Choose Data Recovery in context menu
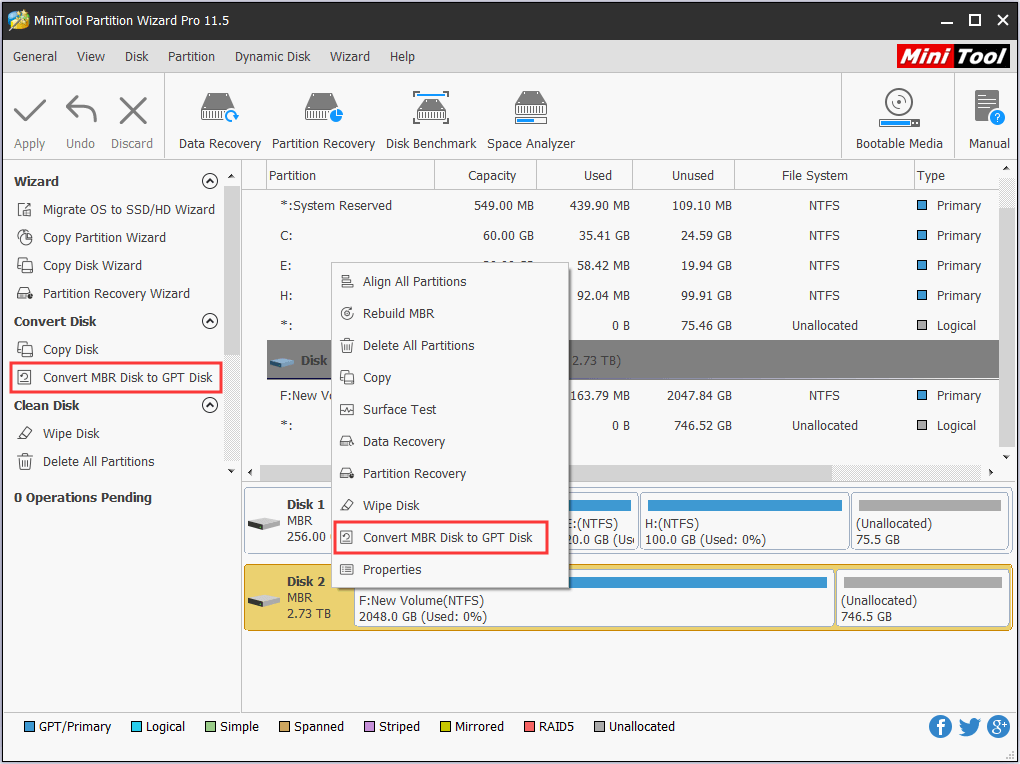This screenshot has height=764, width=1020. (x=450, y=441)
